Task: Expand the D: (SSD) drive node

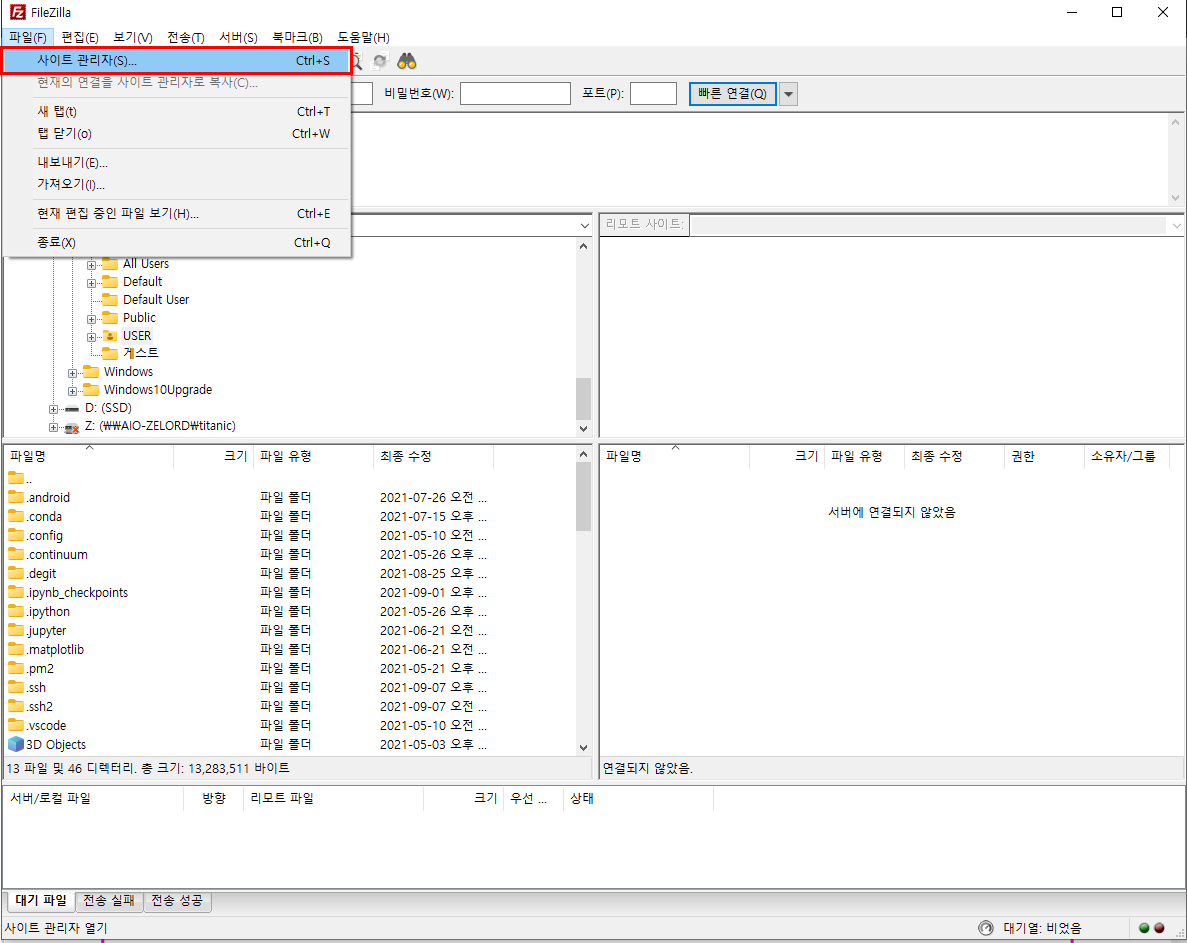Action: point(54,409)
